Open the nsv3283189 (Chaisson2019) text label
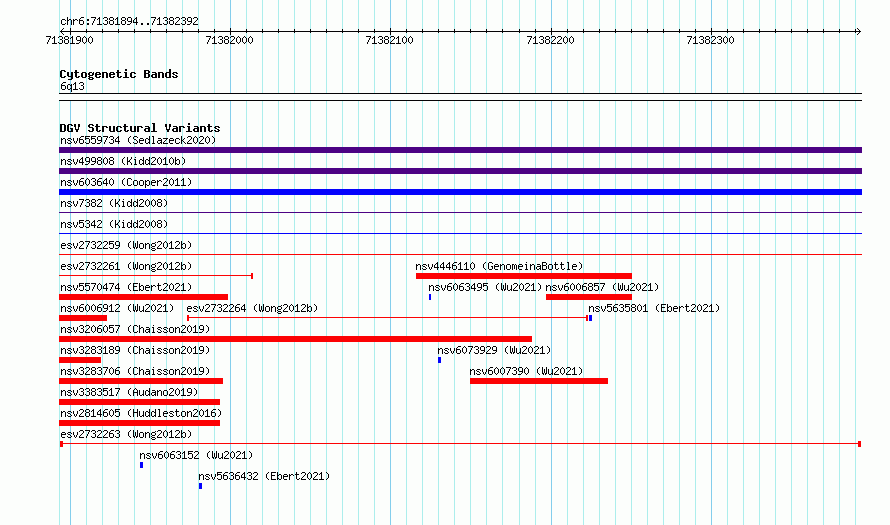 (x=135, y=350)
